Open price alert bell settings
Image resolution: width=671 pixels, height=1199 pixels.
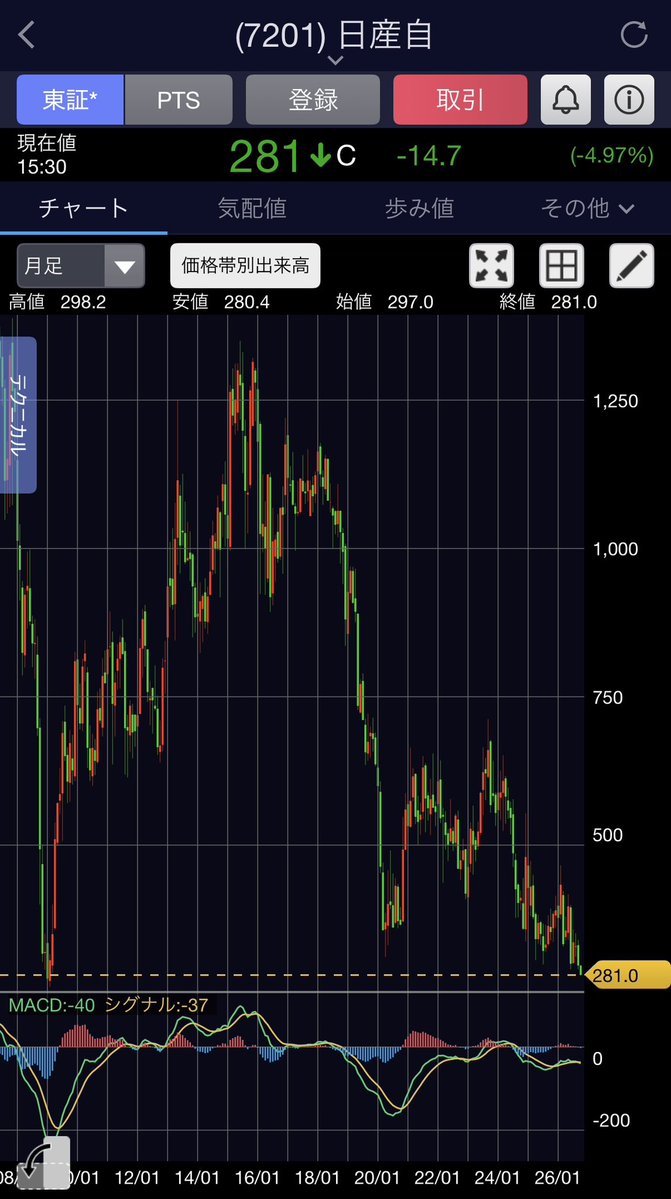(566, 99)
